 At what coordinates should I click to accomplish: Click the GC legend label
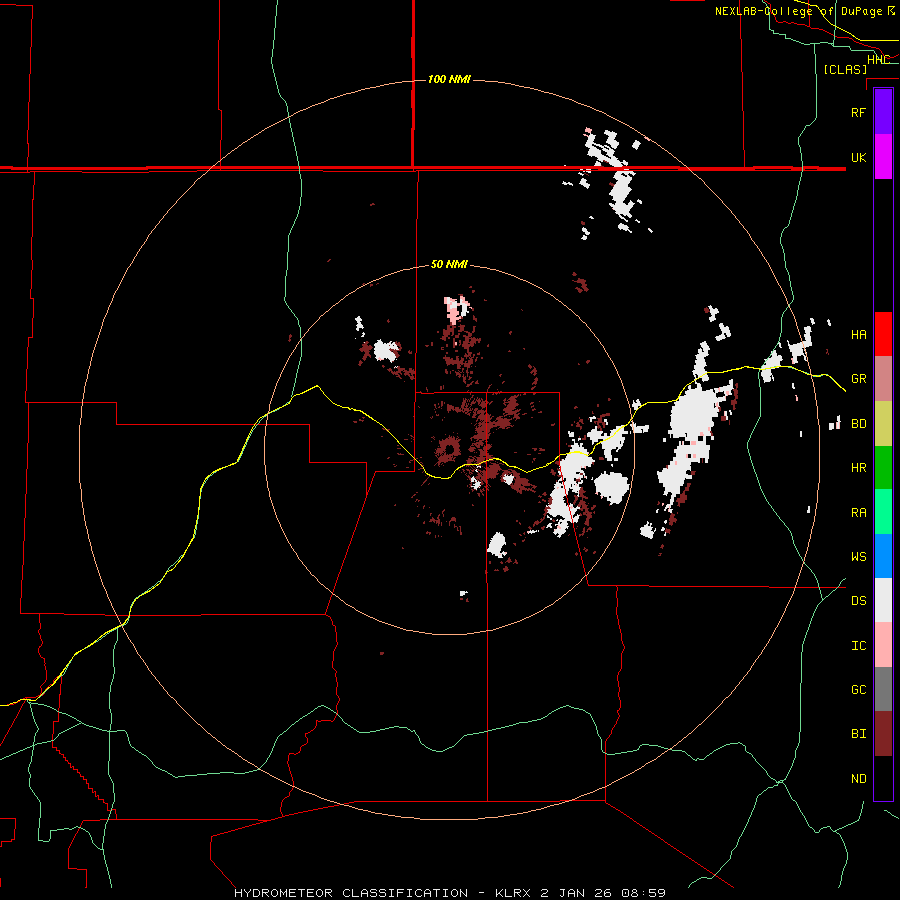point(858,690)
